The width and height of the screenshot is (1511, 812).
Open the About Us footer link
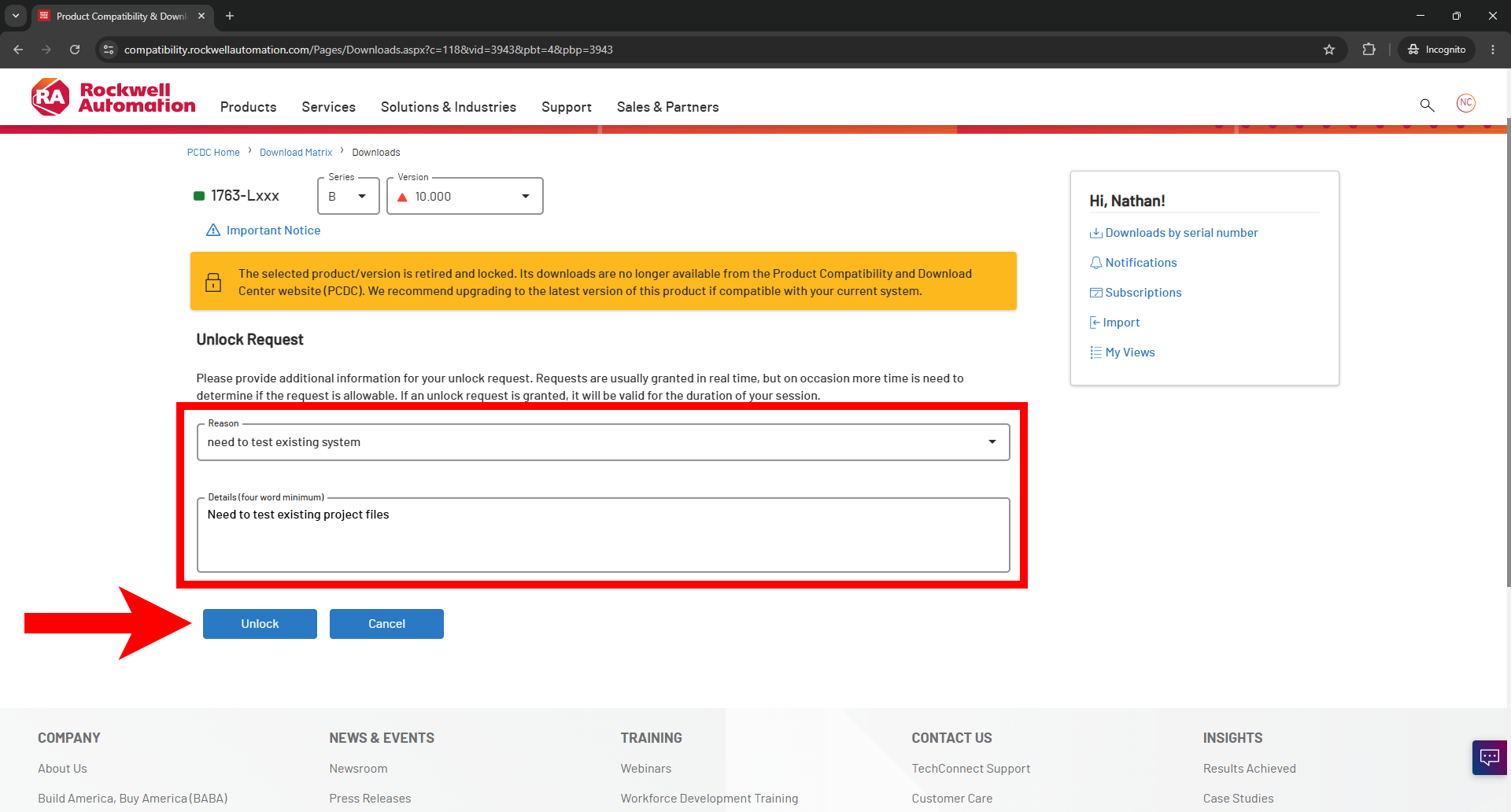(x=62, y=769)
